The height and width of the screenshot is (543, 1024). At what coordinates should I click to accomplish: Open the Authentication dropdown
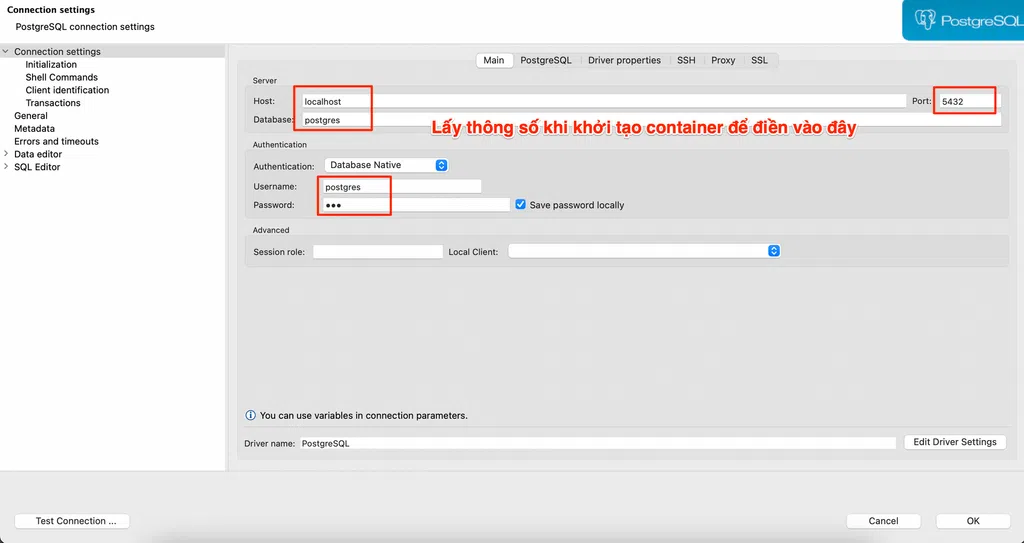pyautogui.click(x=387, y=165)
